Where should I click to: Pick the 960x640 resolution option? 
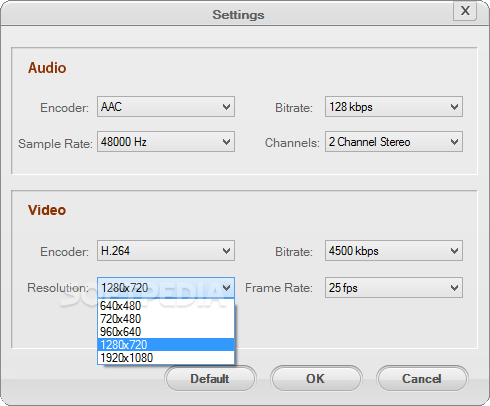point(166,332)
